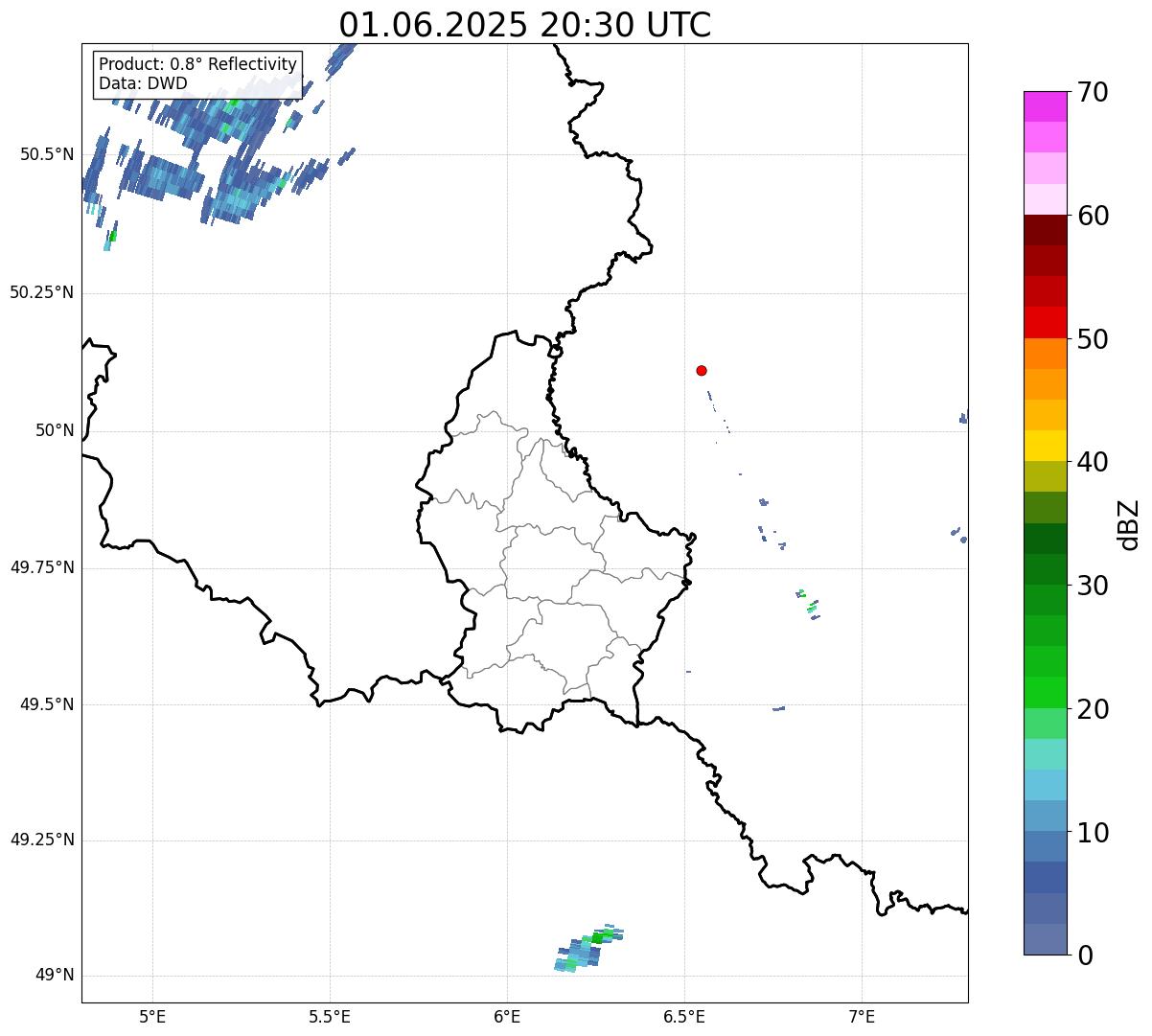Click the 50°N latitude label
The image size is (1152, 1036).
55,430
